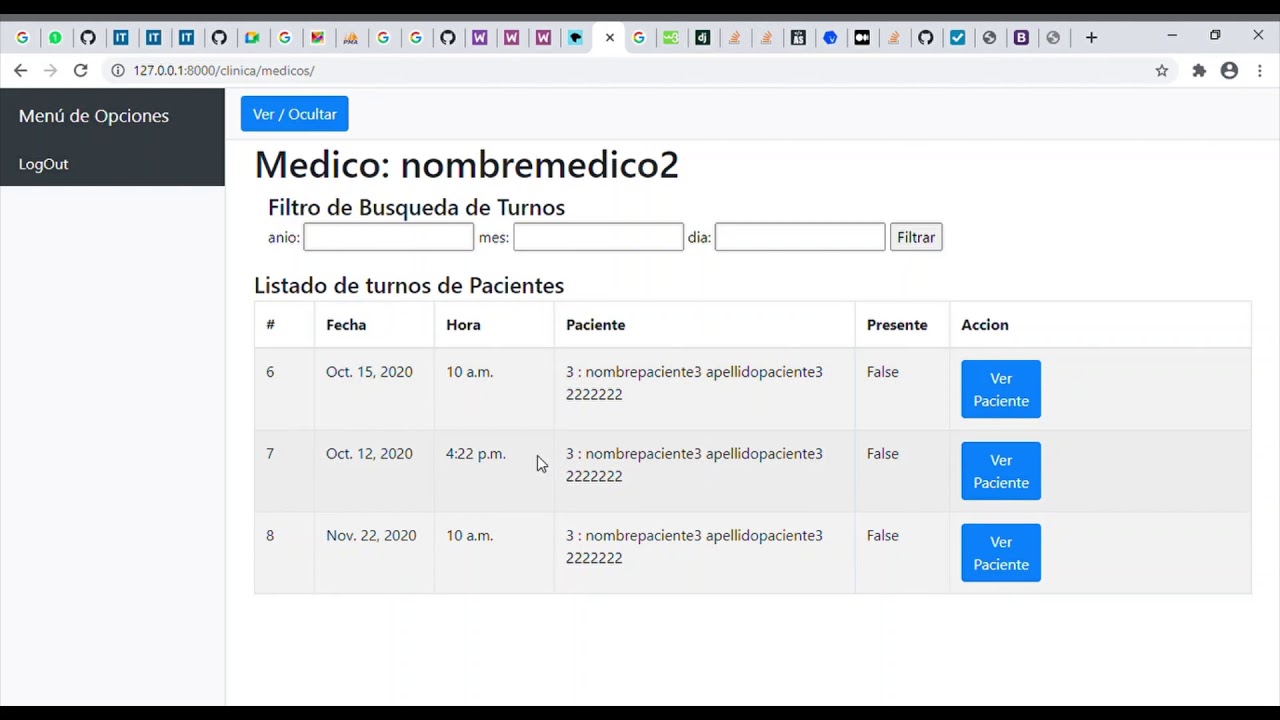Click the 10 a.m. cell in row 6
The height and width of the screenshot is (720, 1280).
[x=470, y=372]
